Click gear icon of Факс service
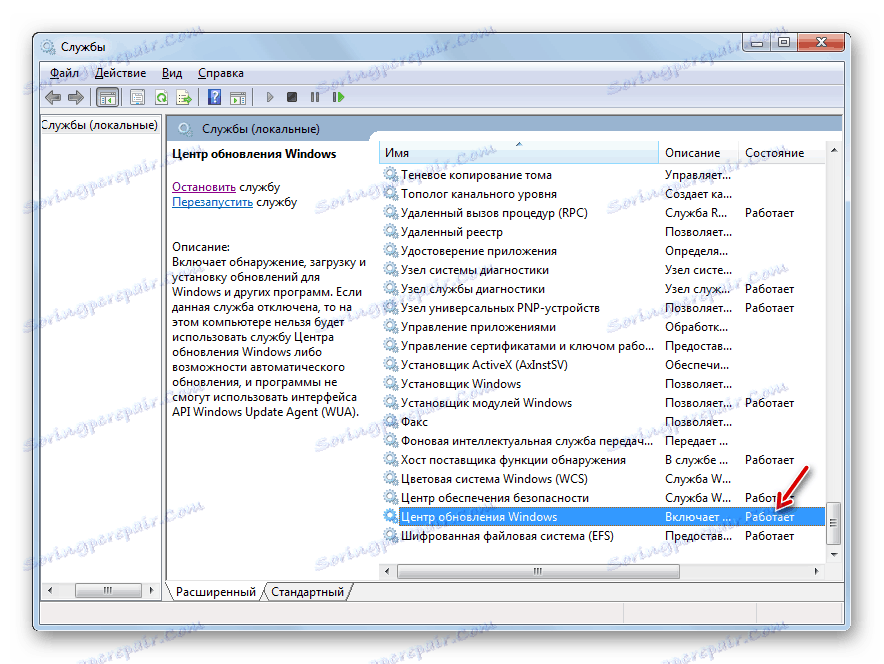The width and height of the screenshot is (884, 664). 391,421
